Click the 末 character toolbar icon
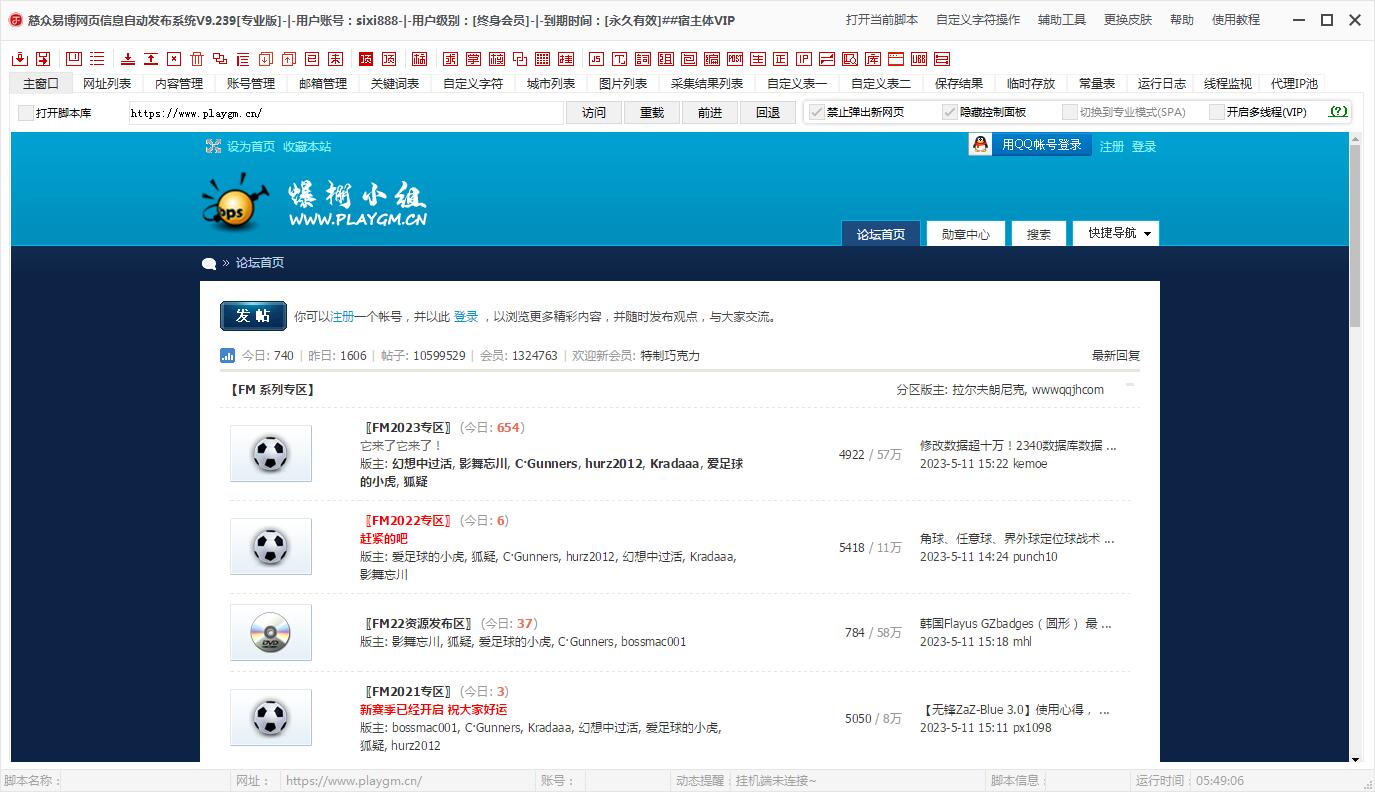 (334, 58)
